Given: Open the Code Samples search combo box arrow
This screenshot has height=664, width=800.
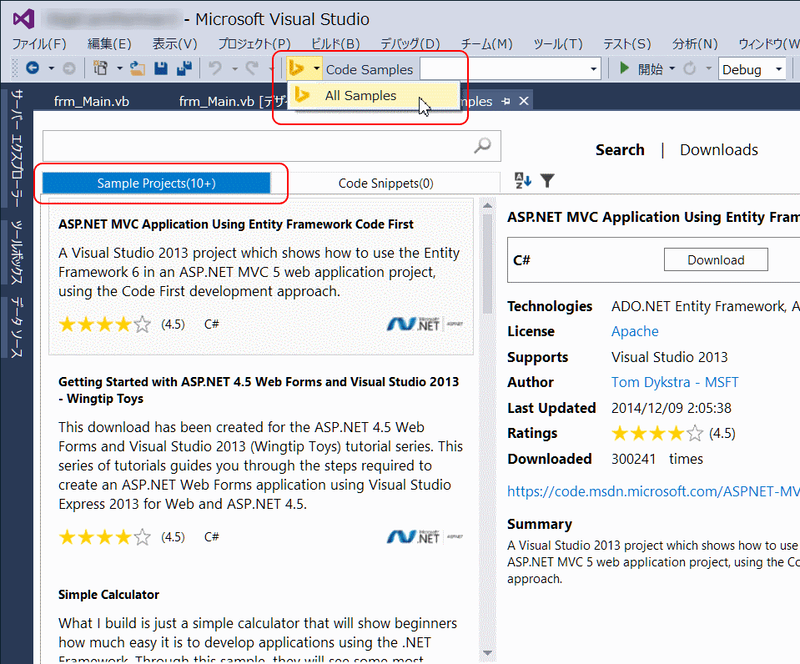Looking at the screenshot, I should point(593,68).
